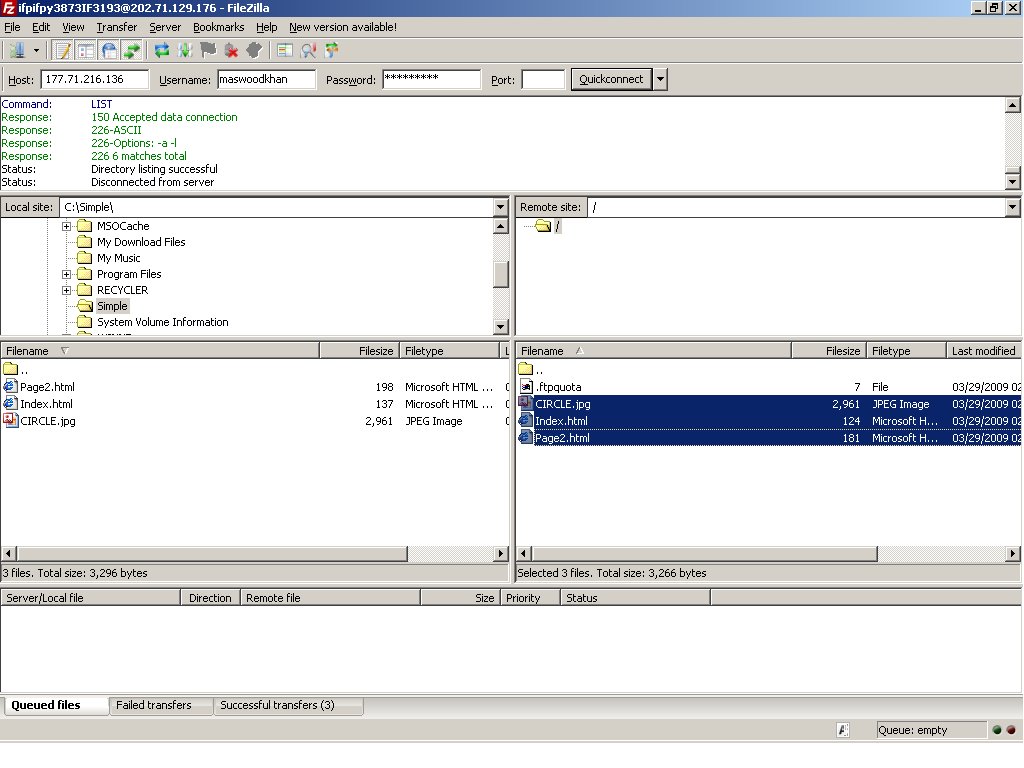The width and height of the screenshot is (1024, 768).
Task: Select the My Music folder icon
Action: (84, 258)
